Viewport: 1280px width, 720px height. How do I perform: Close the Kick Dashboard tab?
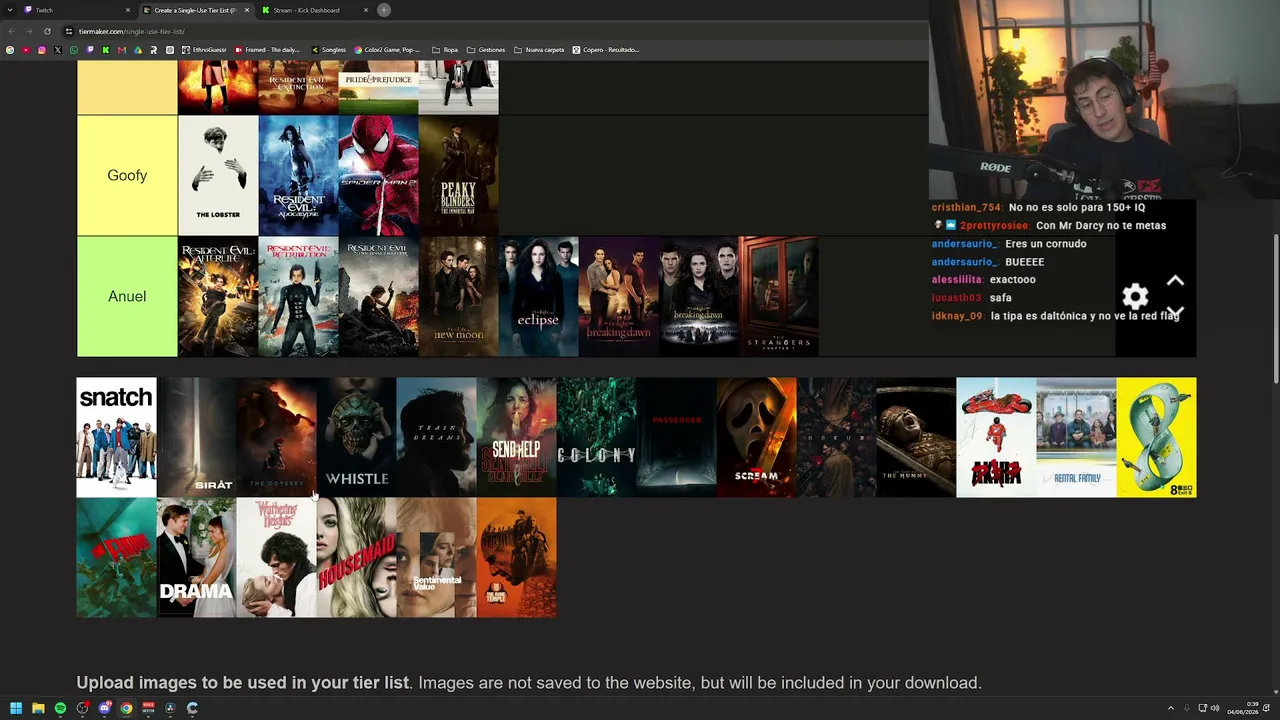[366, 10]
